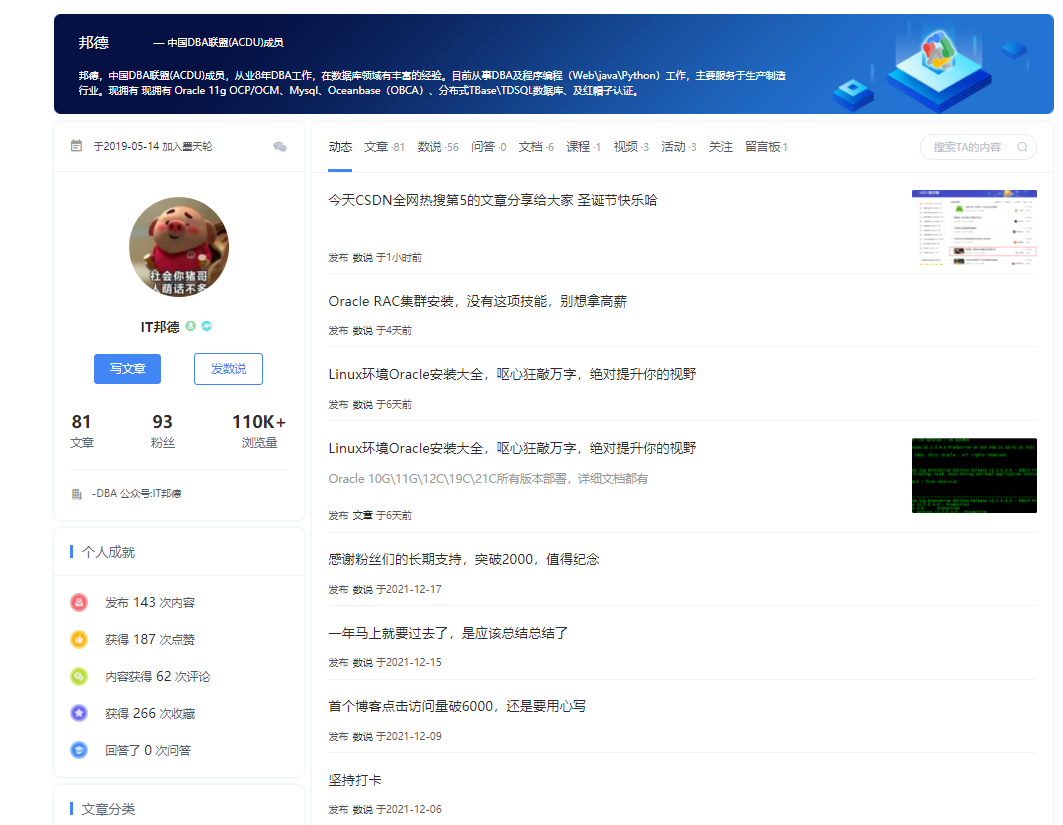The width and height of the screenshot is (1063, 825).
Task: Click the 于1小时前 timestamp
Action: [399, 258]
